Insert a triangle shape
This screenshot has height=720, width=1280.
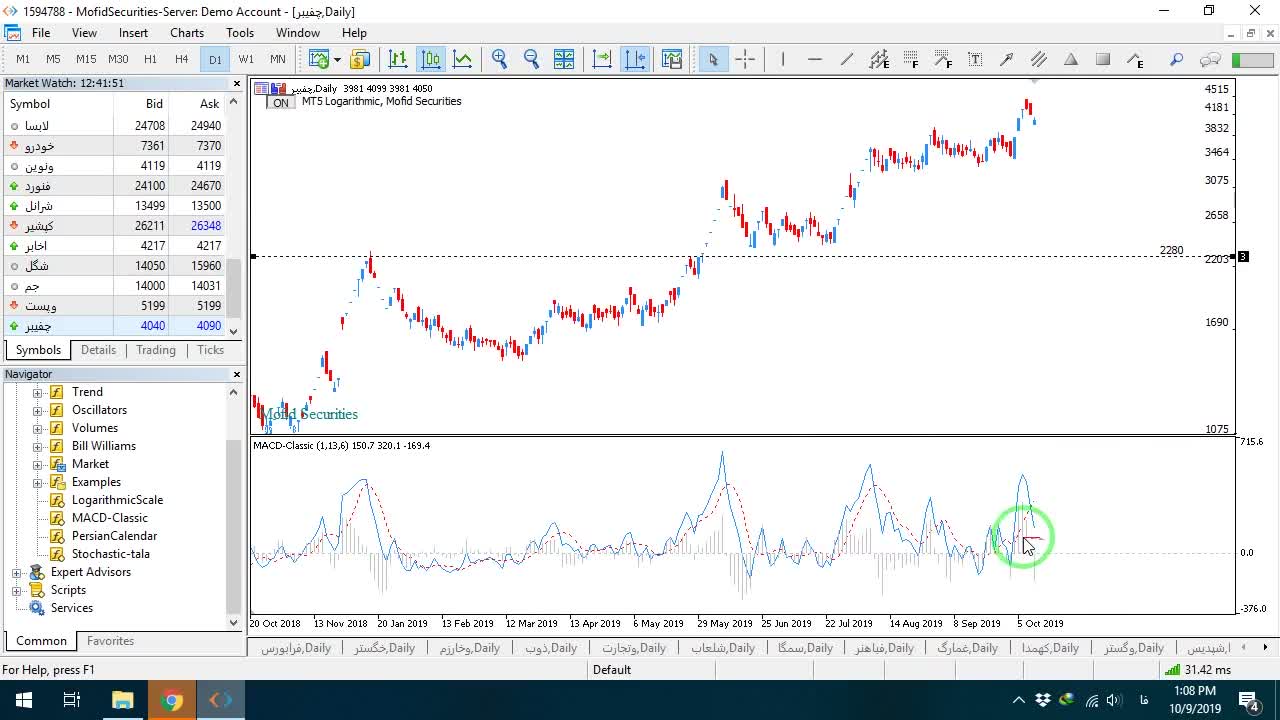pyautogui.click(x=1071, y=59)
